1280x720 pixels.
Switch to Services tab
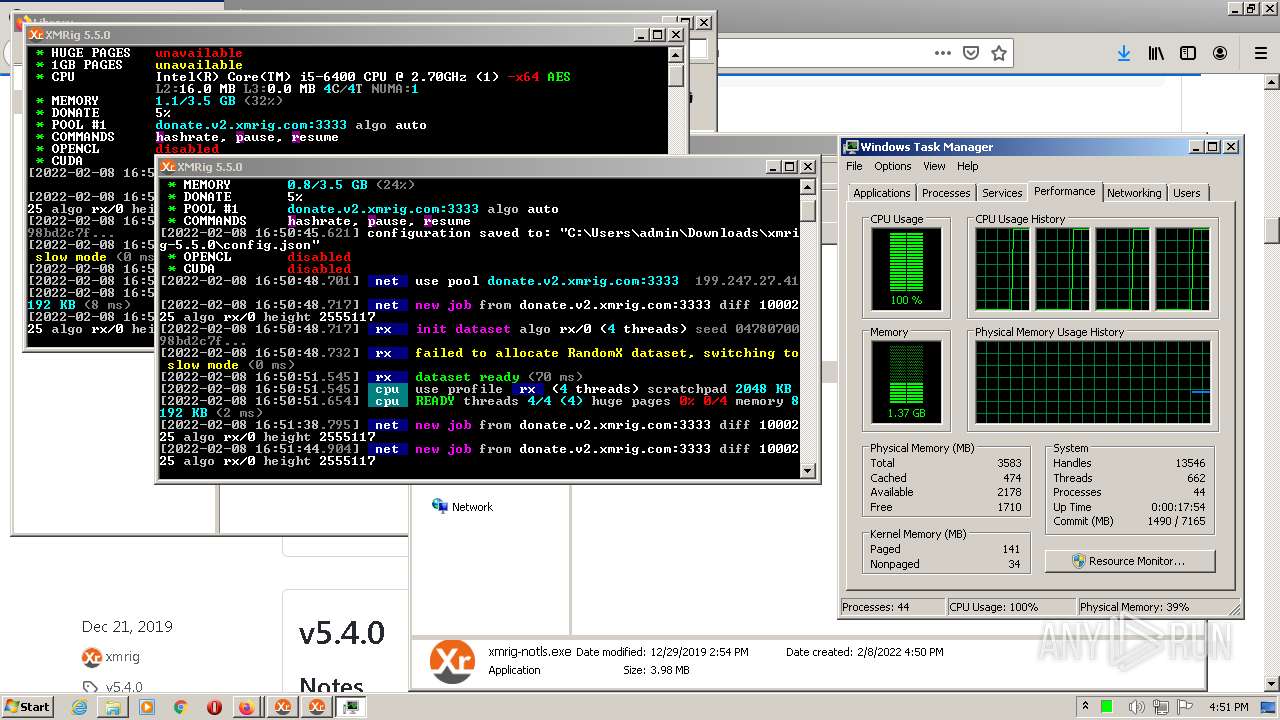coord(1002,193)
